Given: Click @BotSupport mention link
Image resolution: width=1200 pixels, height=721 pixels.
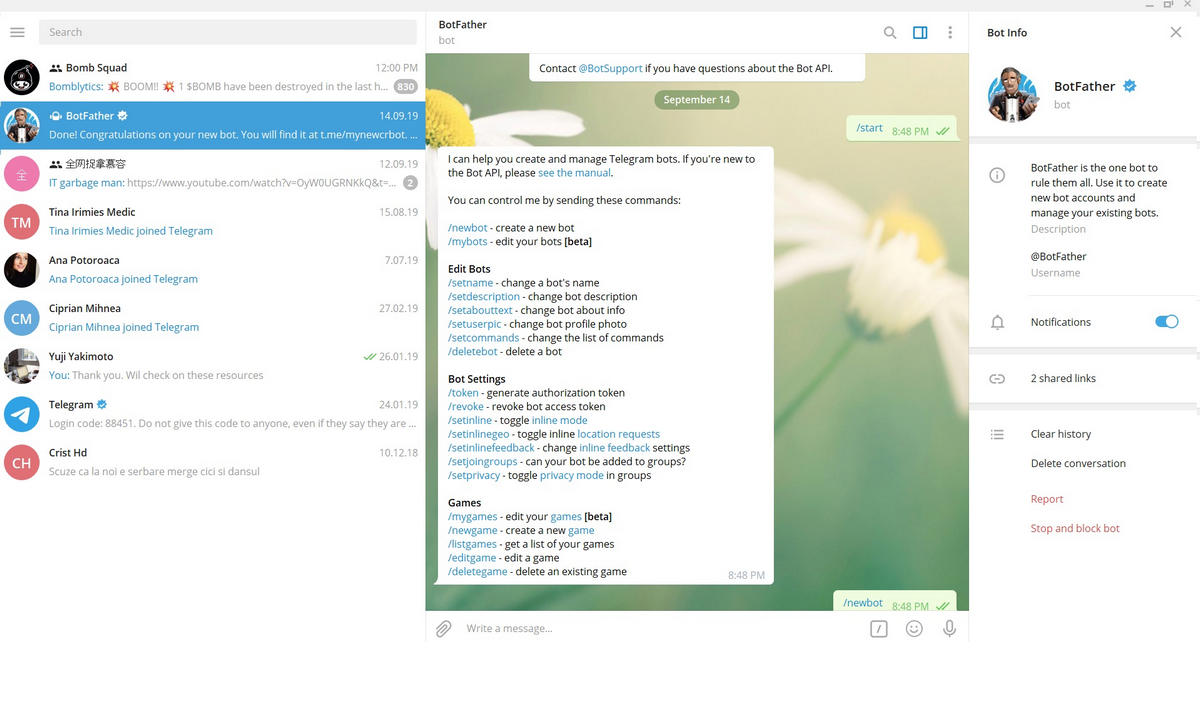Looking at the screenshot, I should point(610,69).
